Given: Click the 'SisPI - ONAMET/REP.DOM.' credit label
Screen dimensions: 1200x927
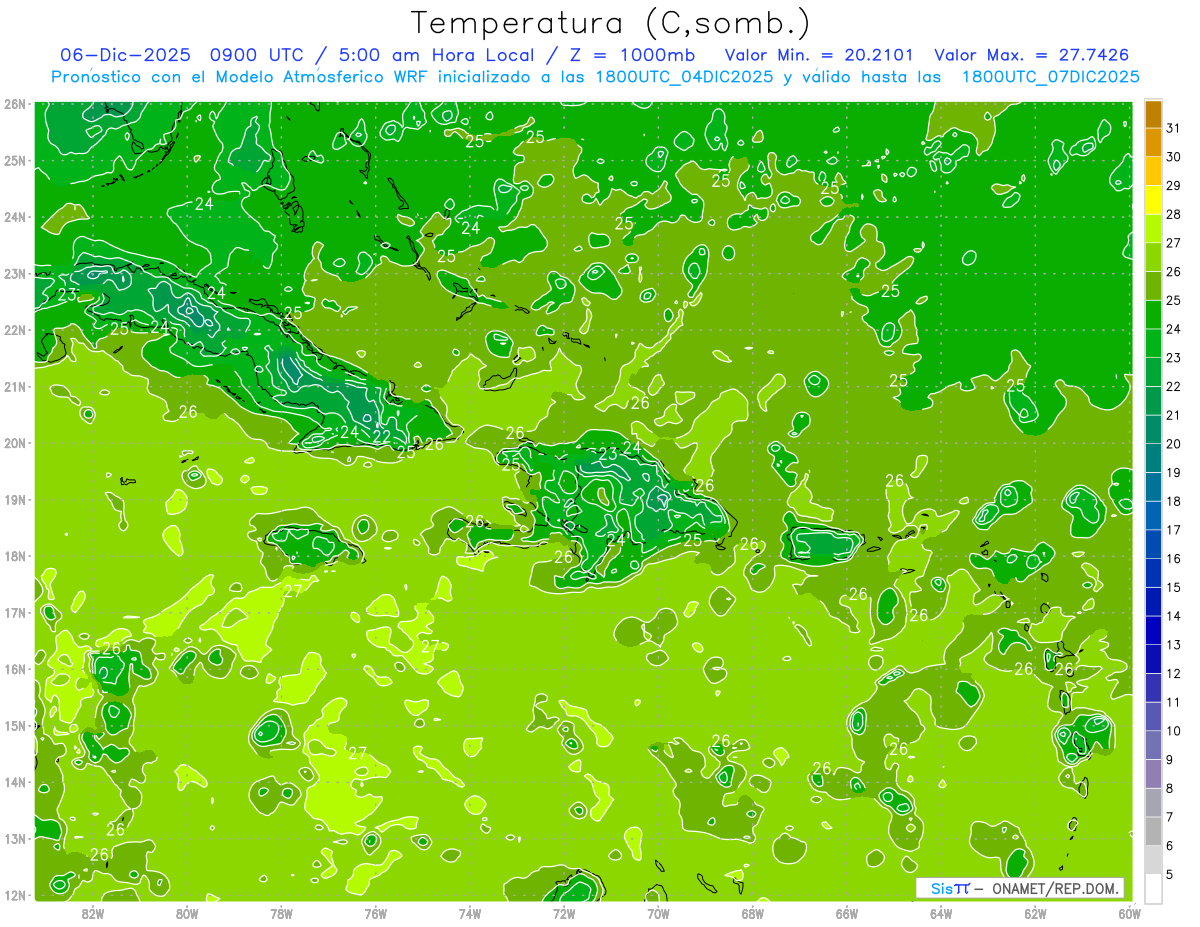Looking at the screenshot, I should pos(1020,888).
